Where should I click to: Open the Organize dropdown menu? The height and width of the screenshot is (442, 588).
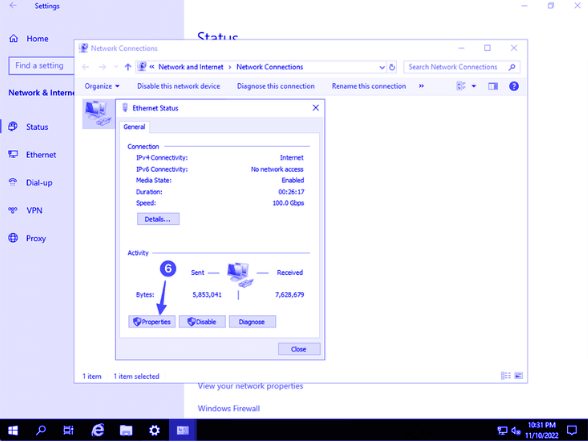tap(102, 86)
